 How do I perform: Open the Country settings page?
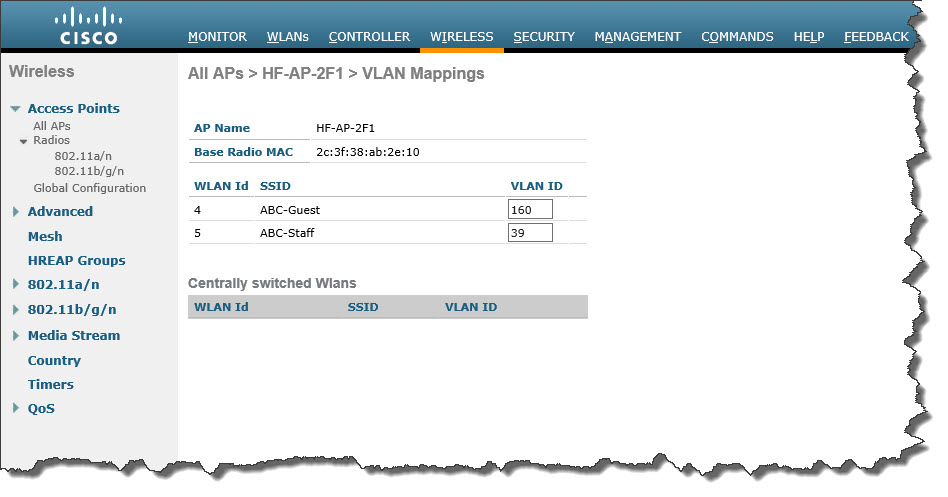coord(54,360)
